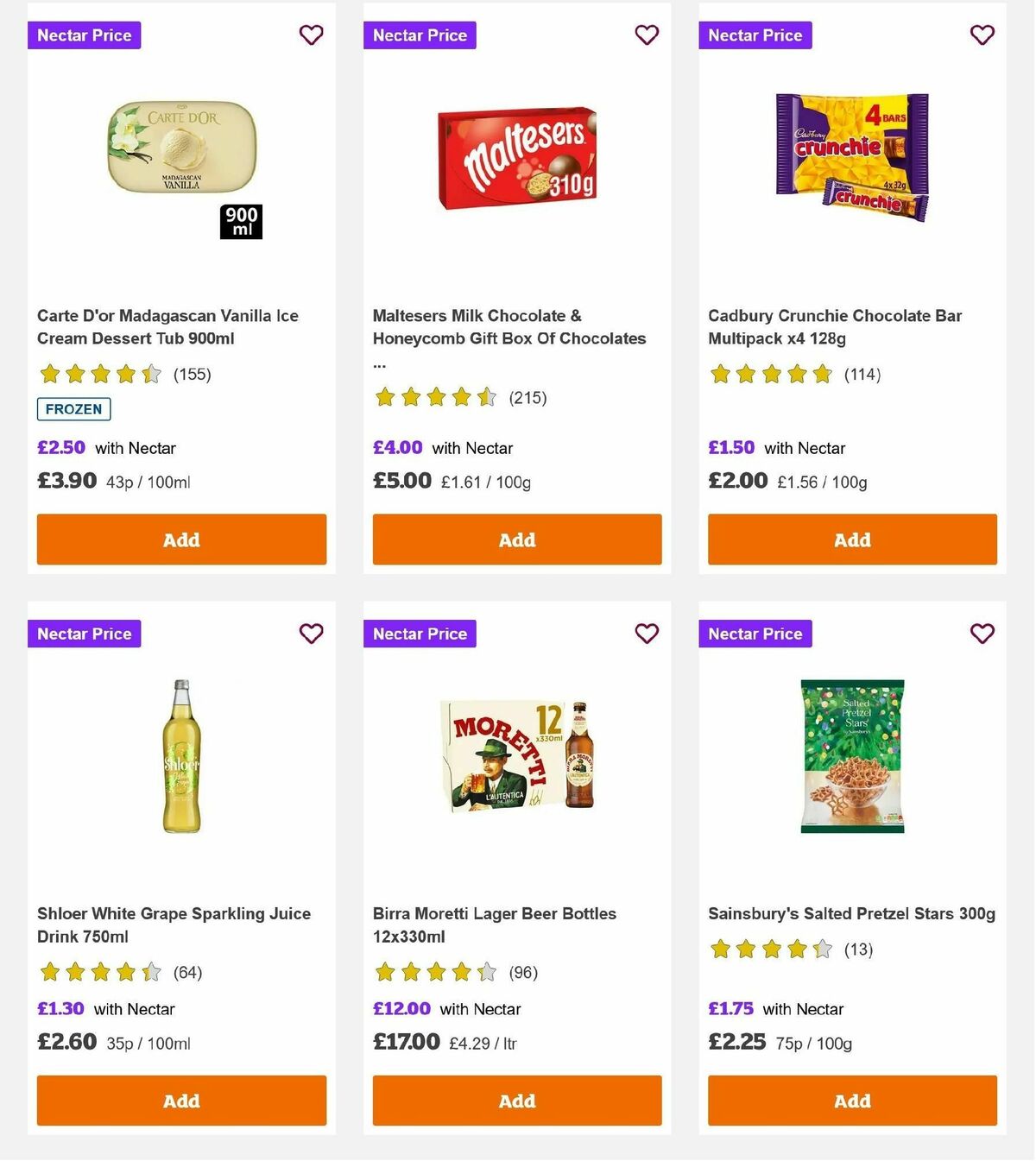This screenshot has width=1036, height=1161.
Task: Open the FROZEN category tag
Action: (x=73, y=409)
